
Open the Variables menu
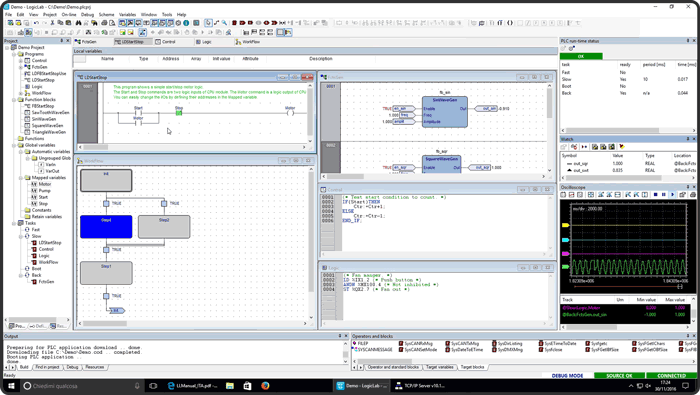coord(127,14)
